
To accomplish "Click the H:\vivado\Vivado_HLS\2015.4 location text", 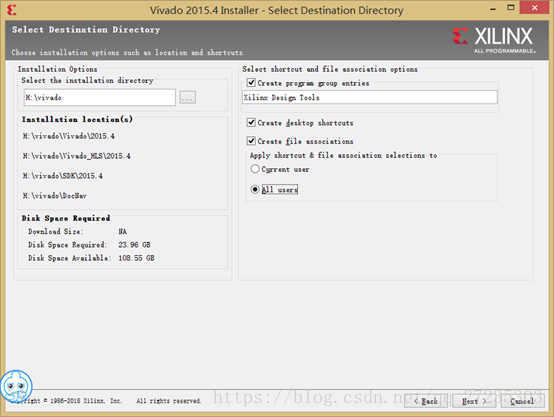I will point(77,156).
